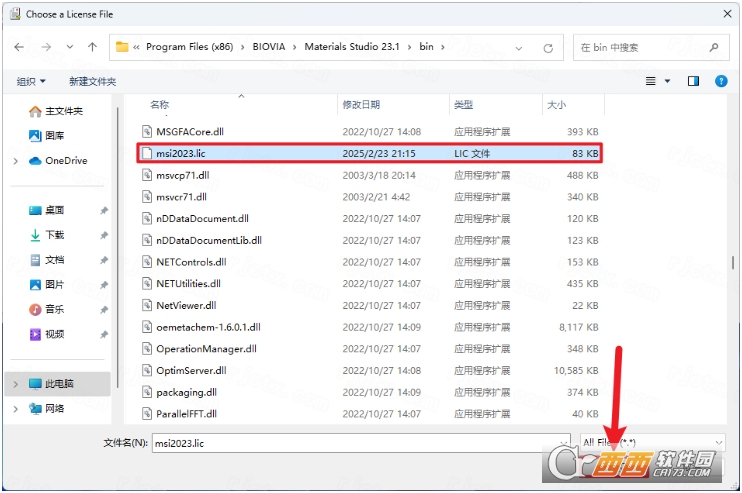Click the 文件名 input field

(x=361, y=443)
